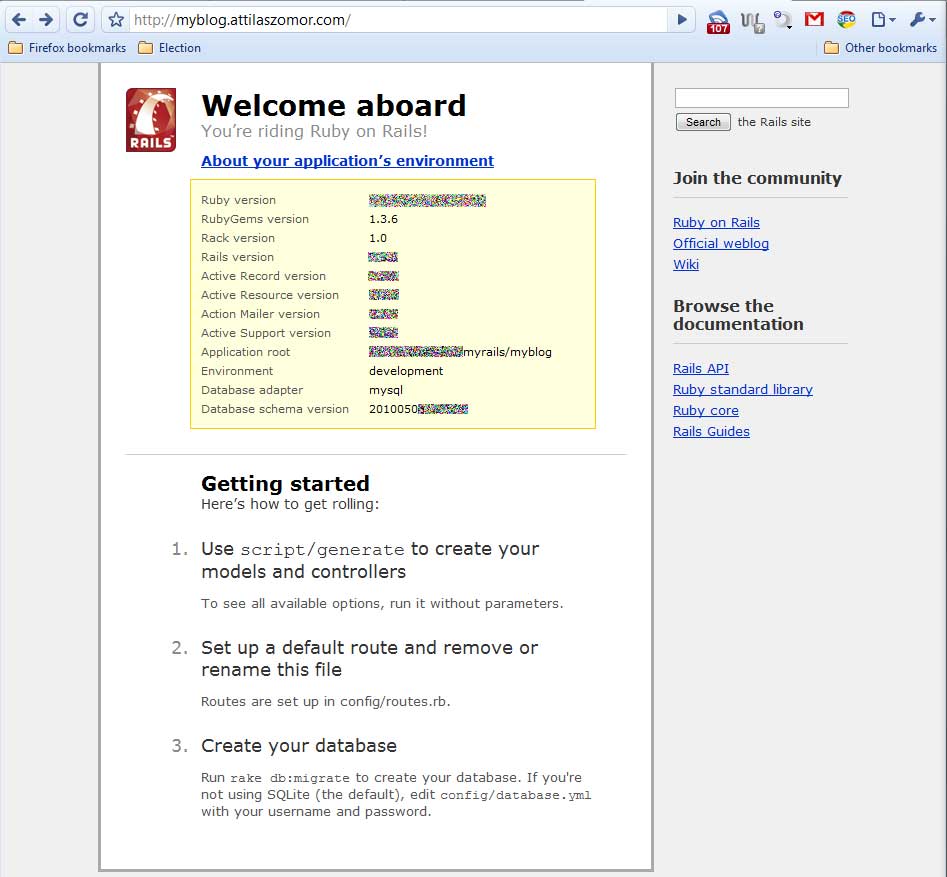Click the Environment value development
The height and width of the screenshot is (877, 947).
[406, 371]
